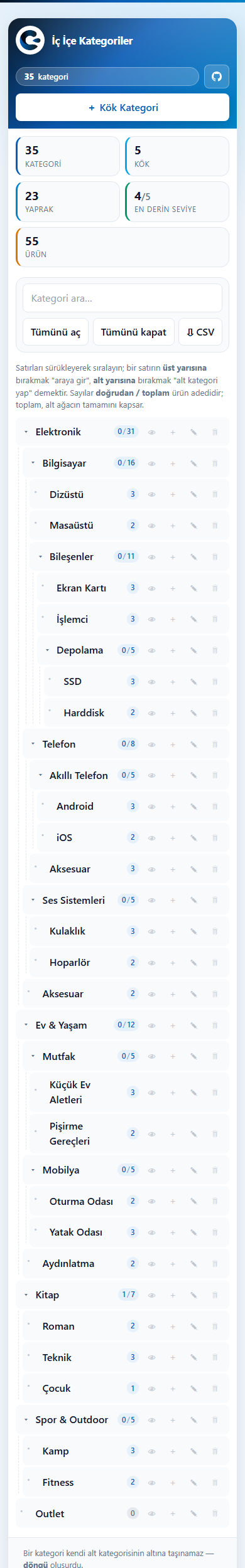Click the trash icon on Fitness row

click(x=215, y=1483)
